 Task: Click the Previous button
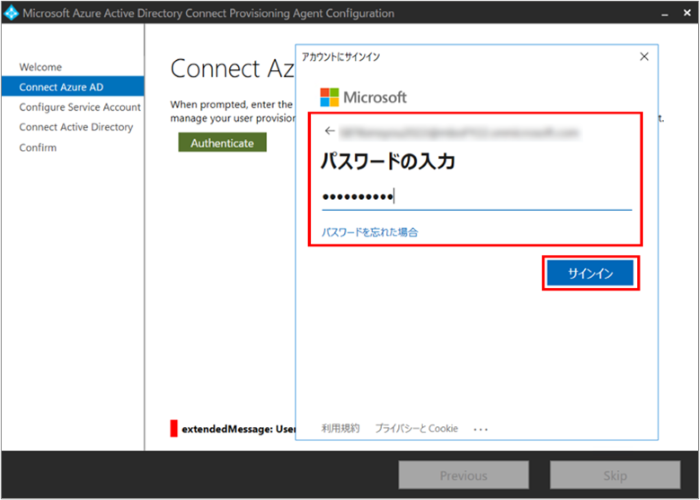(463, 475)
